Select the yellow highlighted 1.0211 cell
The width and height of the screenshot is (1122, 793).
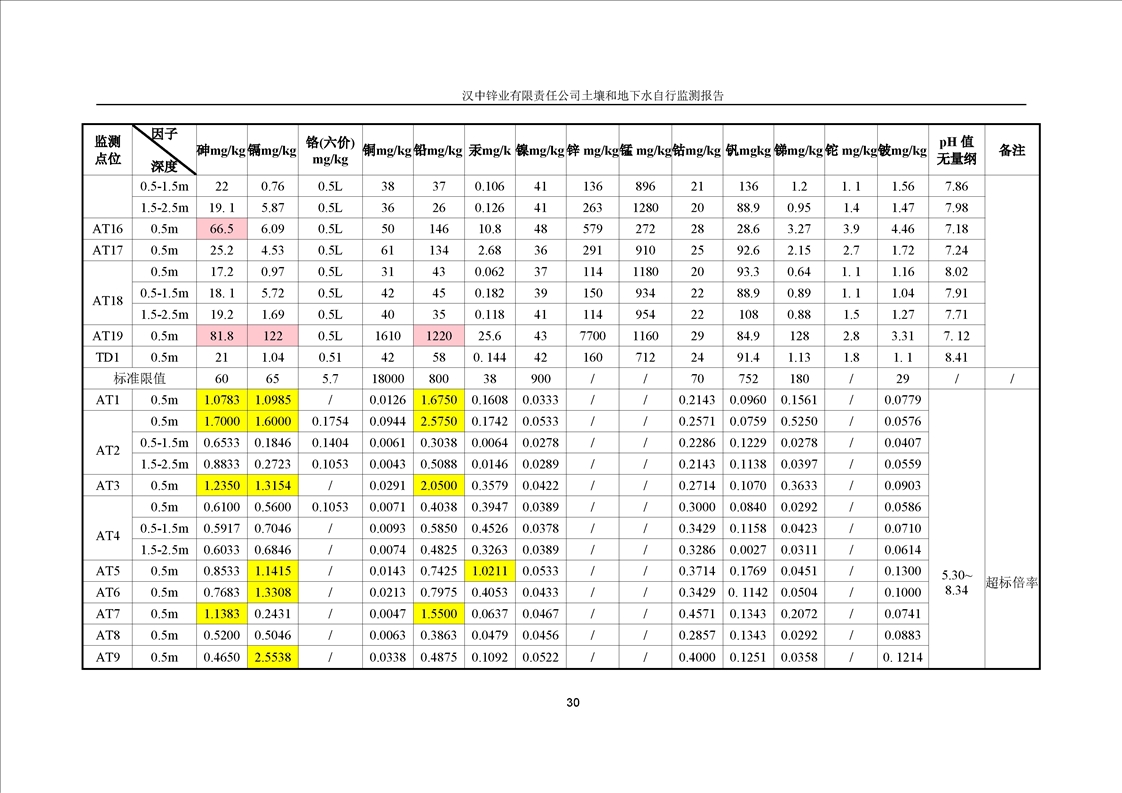[x=488, y=572]
